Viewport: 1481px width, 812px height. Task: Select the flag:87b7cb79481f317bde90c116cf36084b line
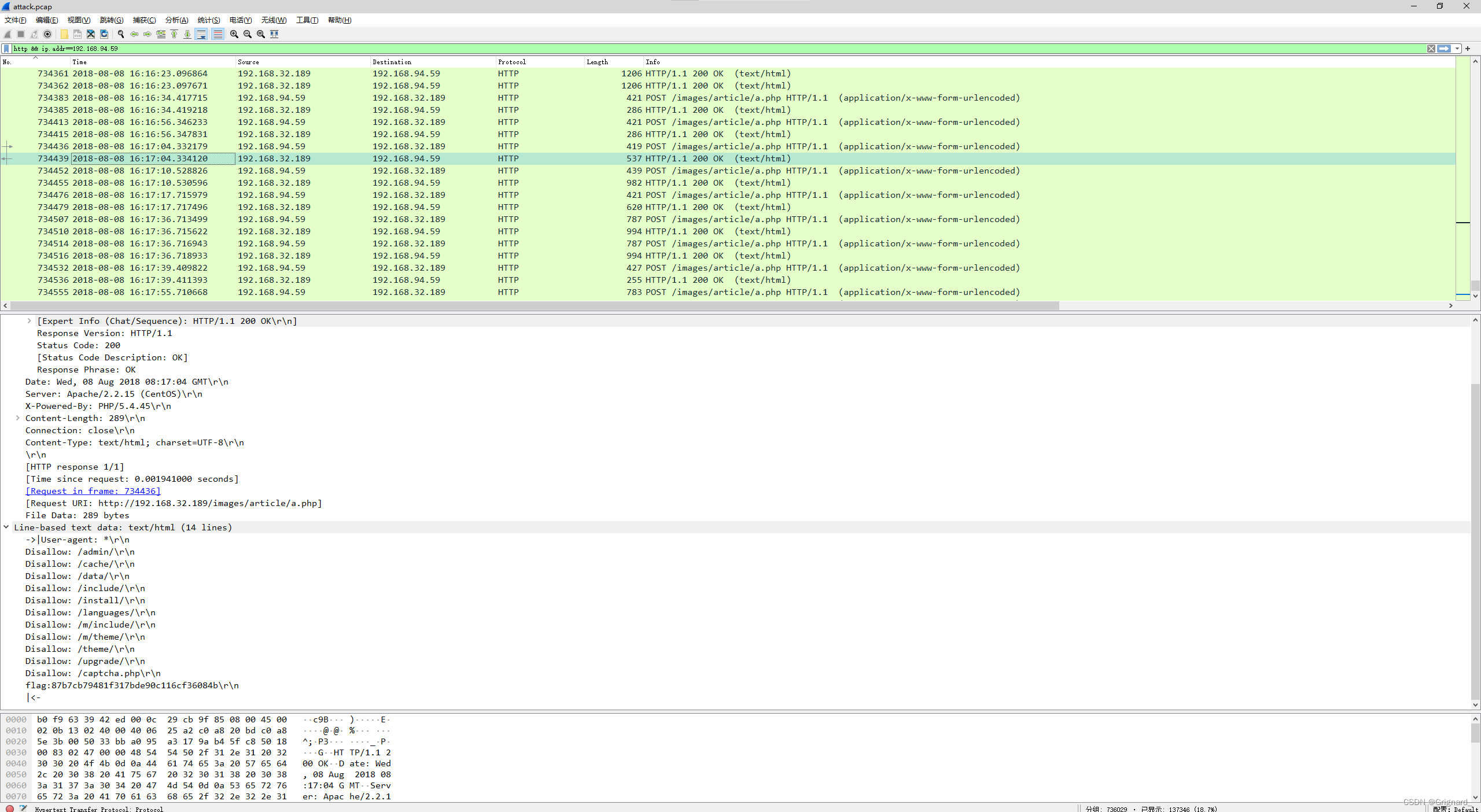[132, 685]
